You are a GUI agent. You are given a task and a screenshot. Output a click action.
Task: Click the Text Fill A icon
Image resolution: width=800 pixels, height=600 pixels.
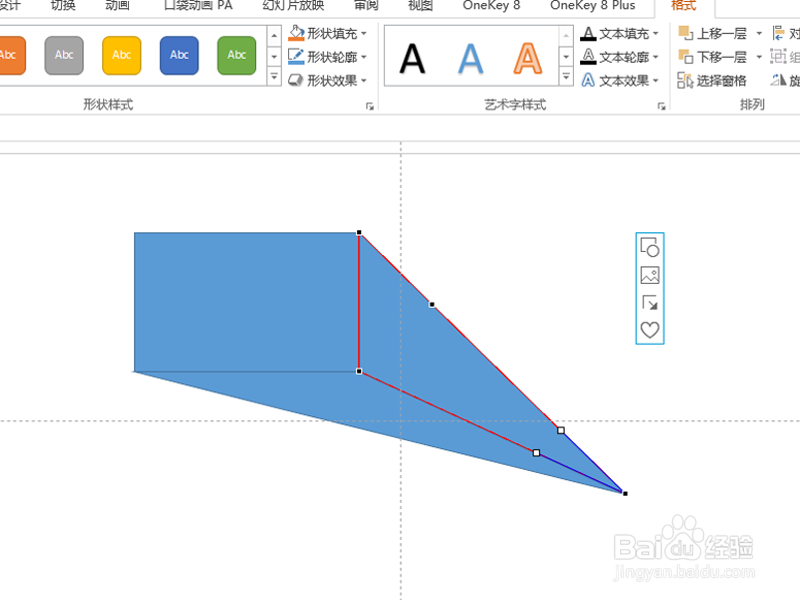click(x=588, y=34)
